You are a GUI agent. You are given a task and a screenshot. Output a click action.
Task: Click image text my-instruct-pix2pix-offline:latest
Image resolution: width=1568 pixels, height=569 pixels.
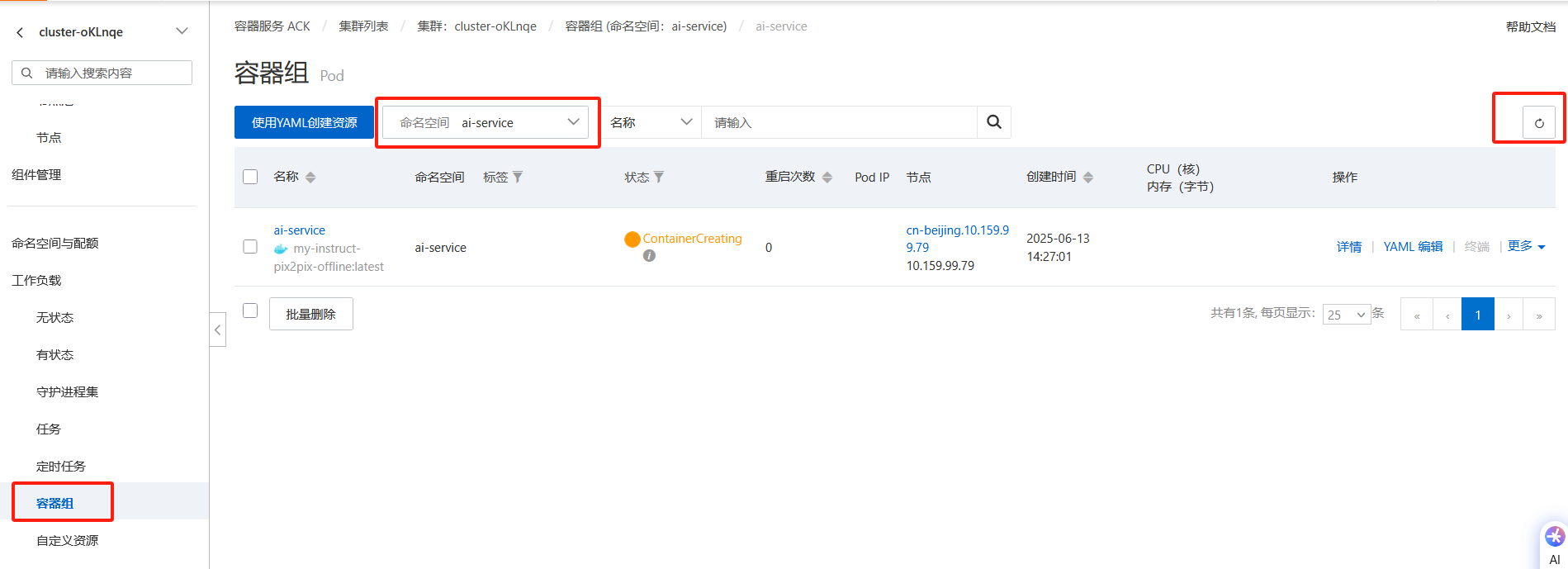click(329, 258)
